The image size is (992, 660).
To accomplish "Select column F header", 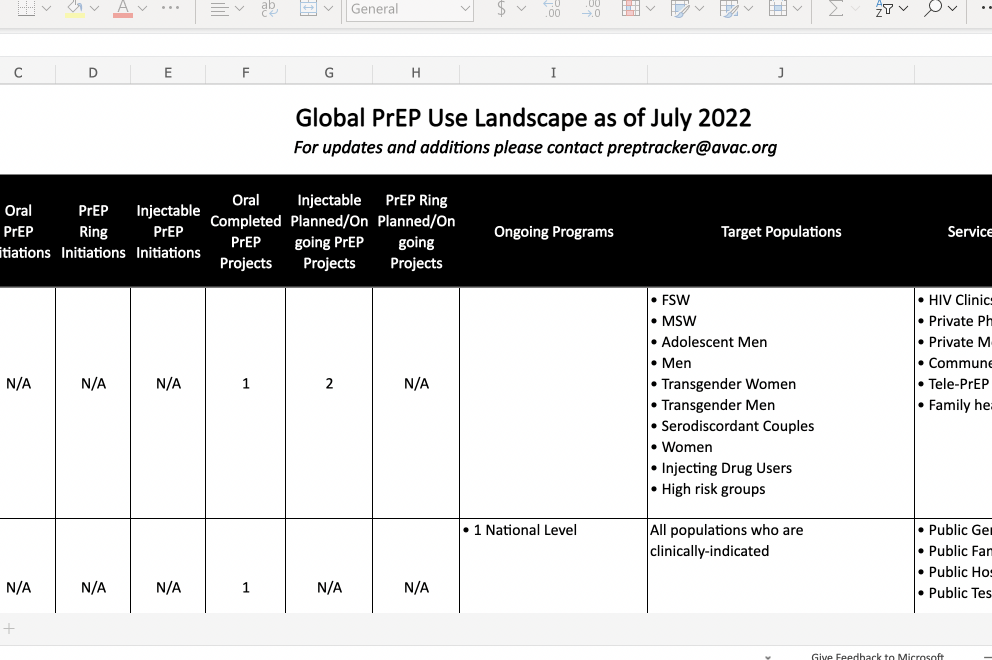I will pos(245,73).
